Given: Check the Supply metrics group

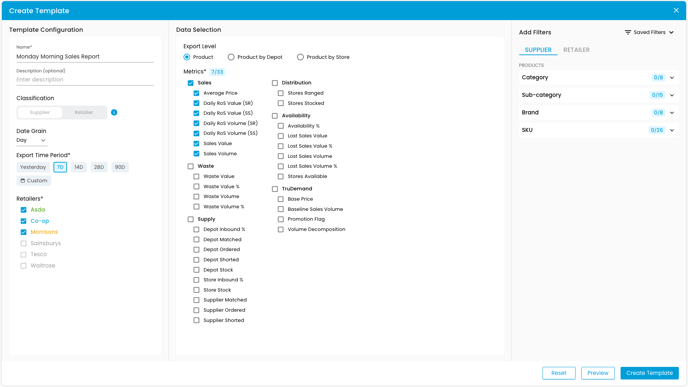Looking at the screenshot, I should pyautogui.click(x=190, y=219).
